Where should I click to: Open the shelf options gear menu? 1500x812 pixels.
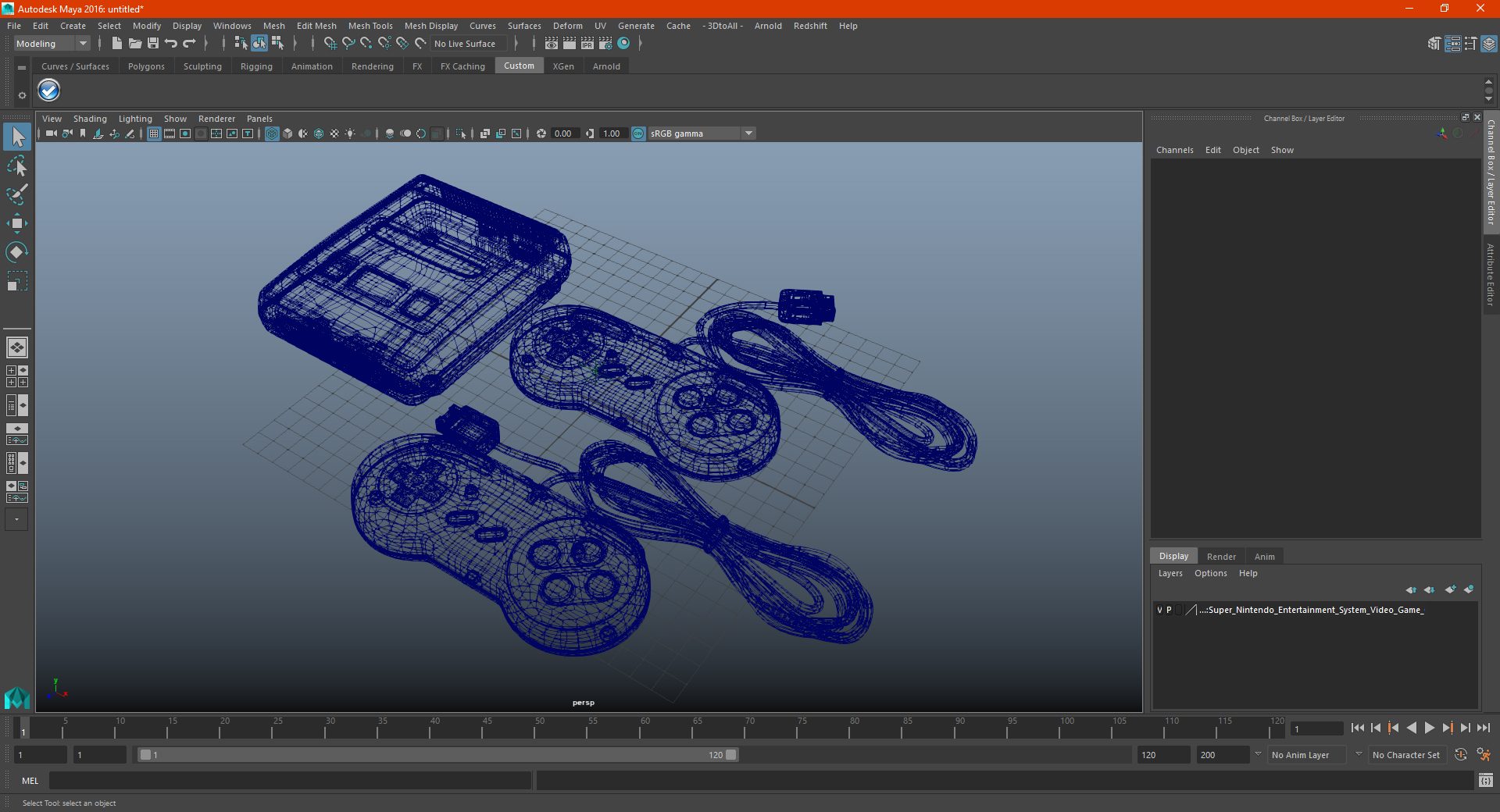(22, 95)
